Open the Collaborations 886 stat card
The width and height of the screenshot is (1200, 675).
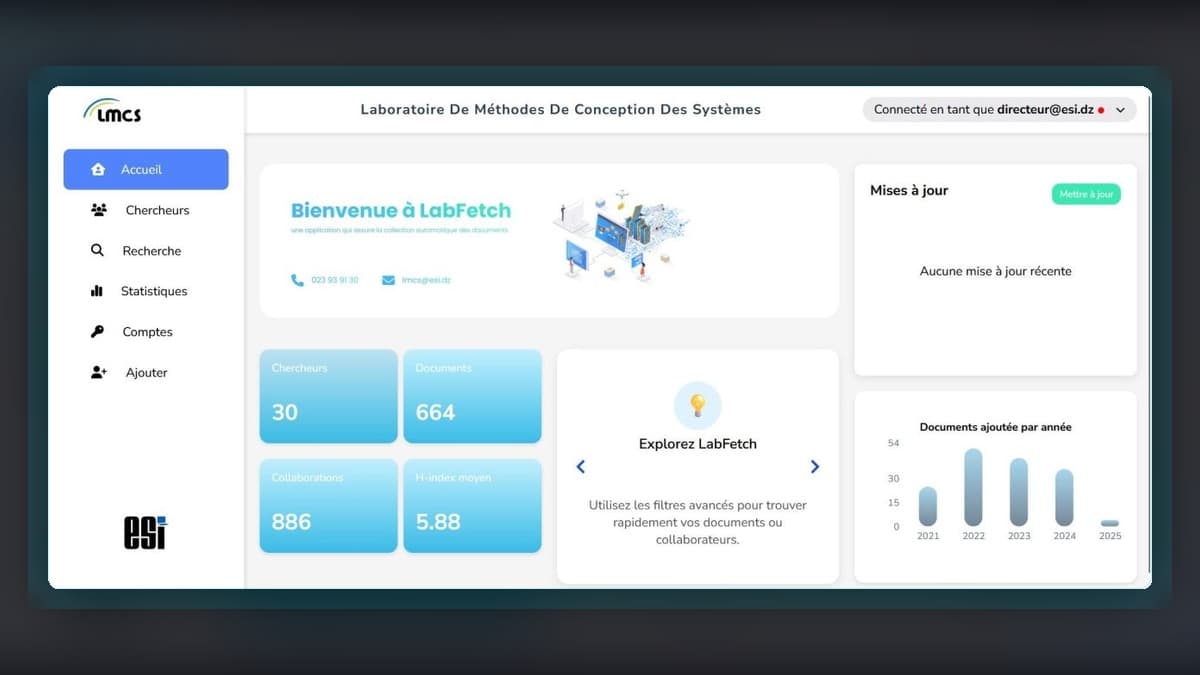tap(329, 506)
